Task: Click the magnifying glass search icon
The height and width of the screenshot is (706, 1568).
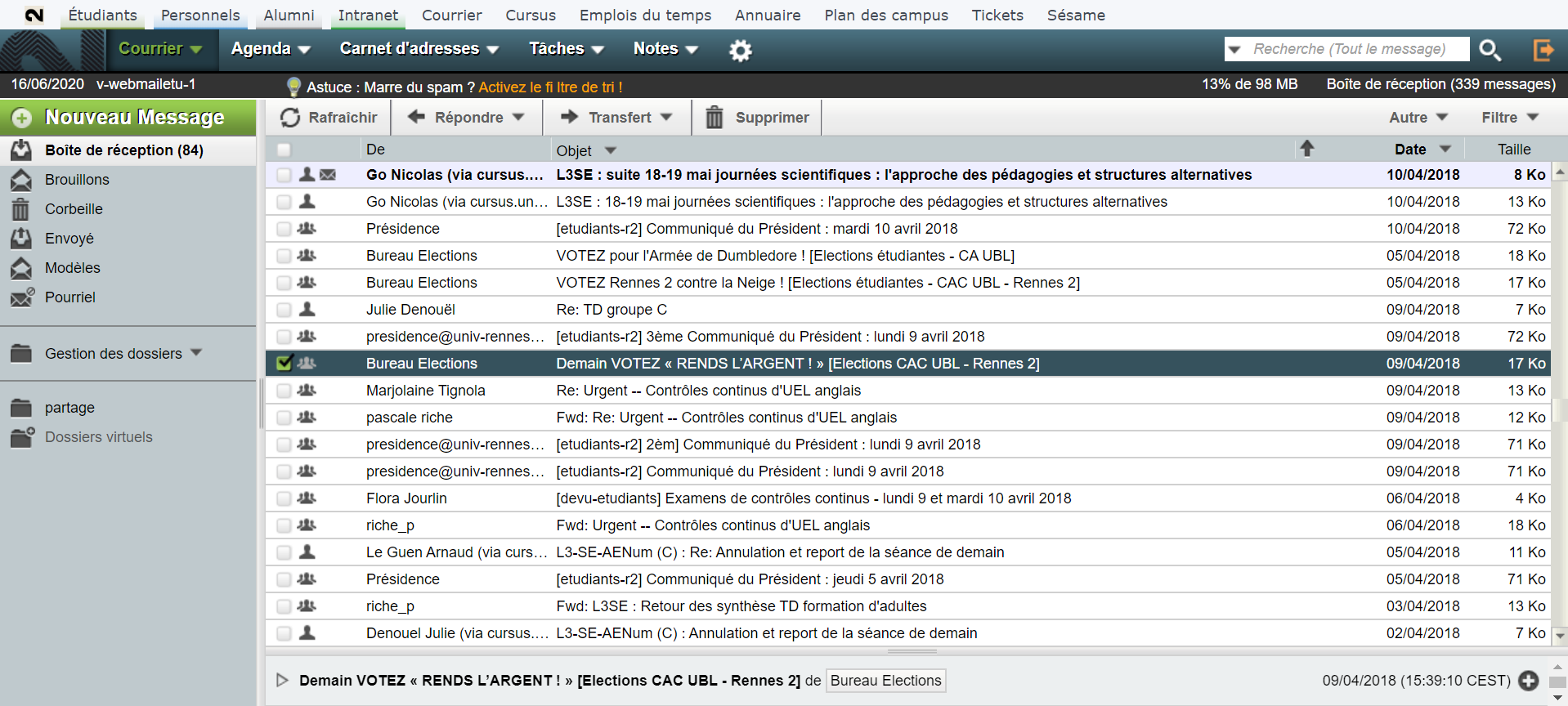Action: click(x=1490, y=51)
